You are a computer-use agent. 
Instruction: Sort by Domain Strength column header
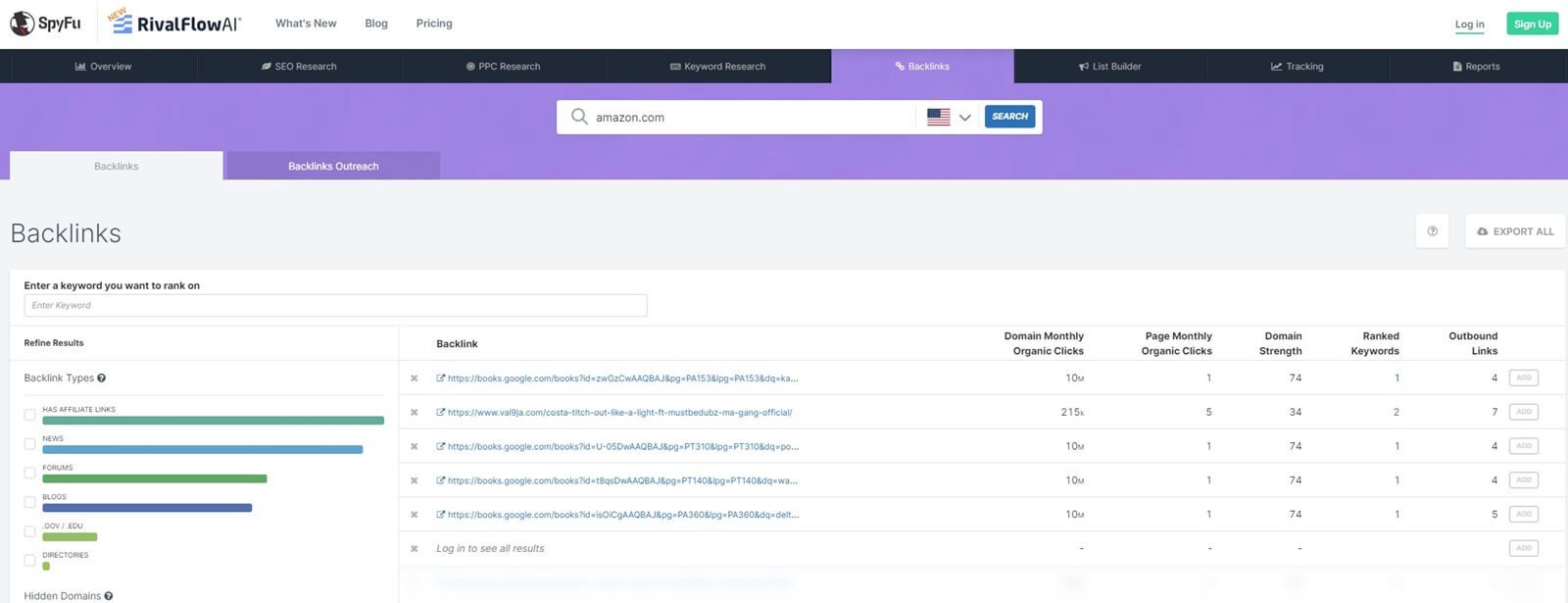(x=1281, y=343)
